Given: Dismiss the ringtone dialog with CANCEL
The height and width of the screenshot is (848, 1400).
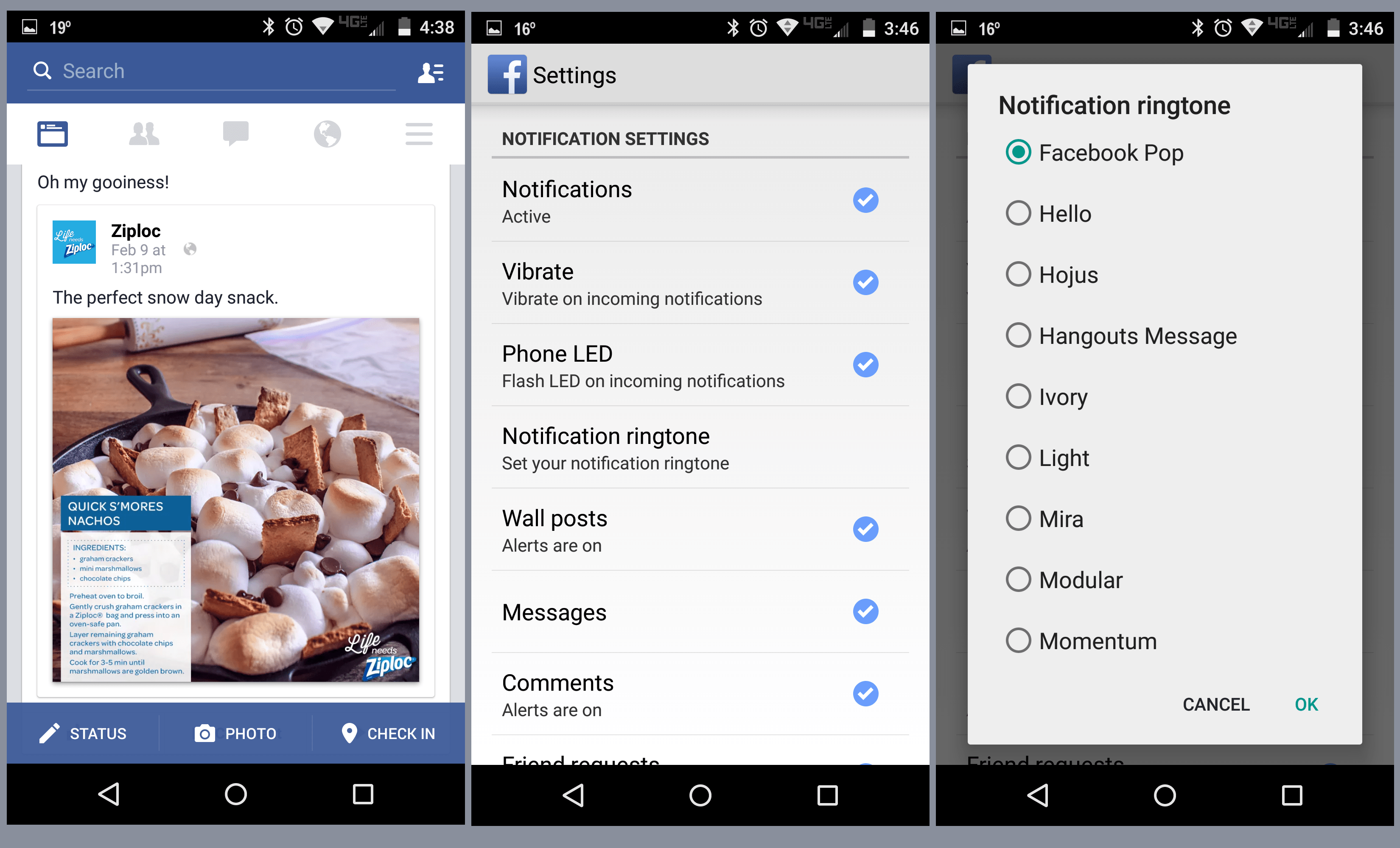Looking at the screenshot, I should tap(1216, 704).
